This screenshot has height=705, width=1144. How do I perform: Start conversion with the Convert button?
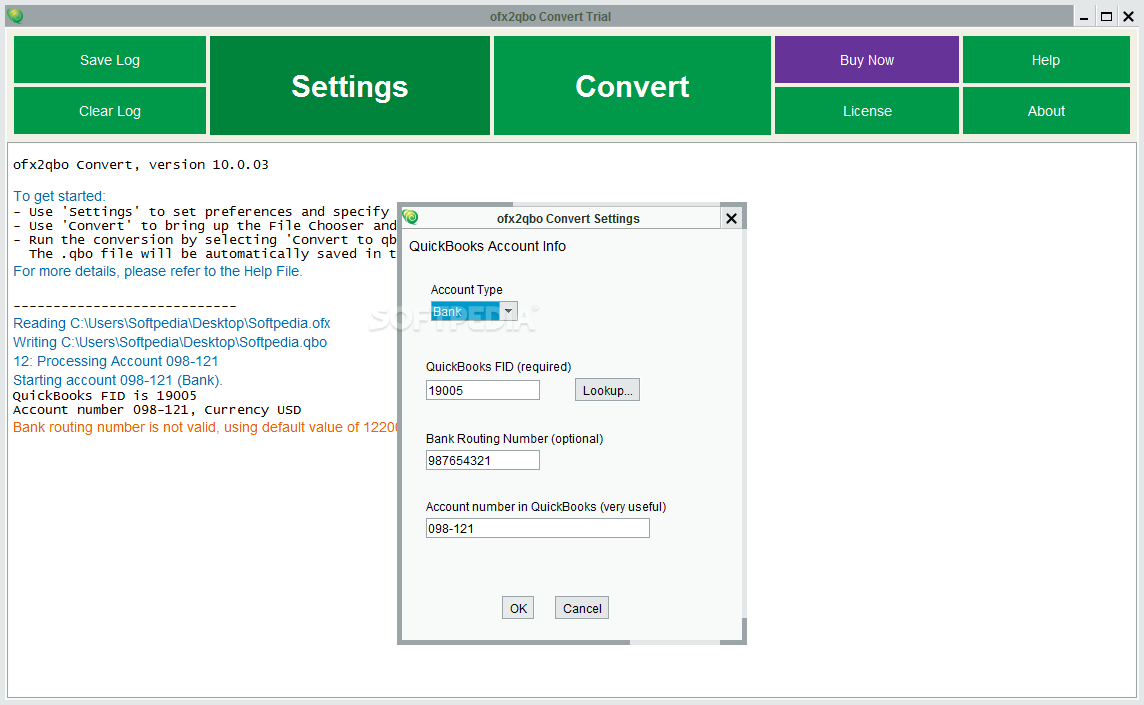[x=632, y=85]
